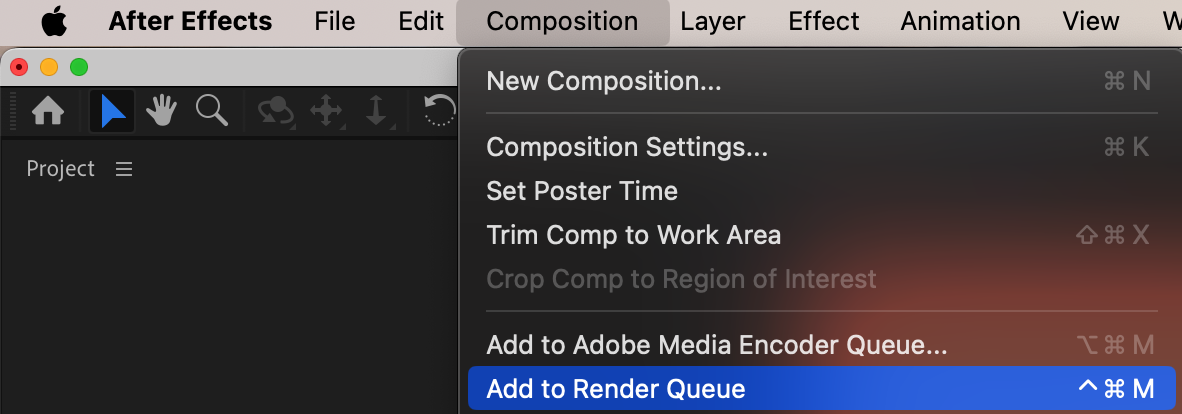Click the Home icon in the toolbar
This screenshot has height=414, width=1182.
48,111
